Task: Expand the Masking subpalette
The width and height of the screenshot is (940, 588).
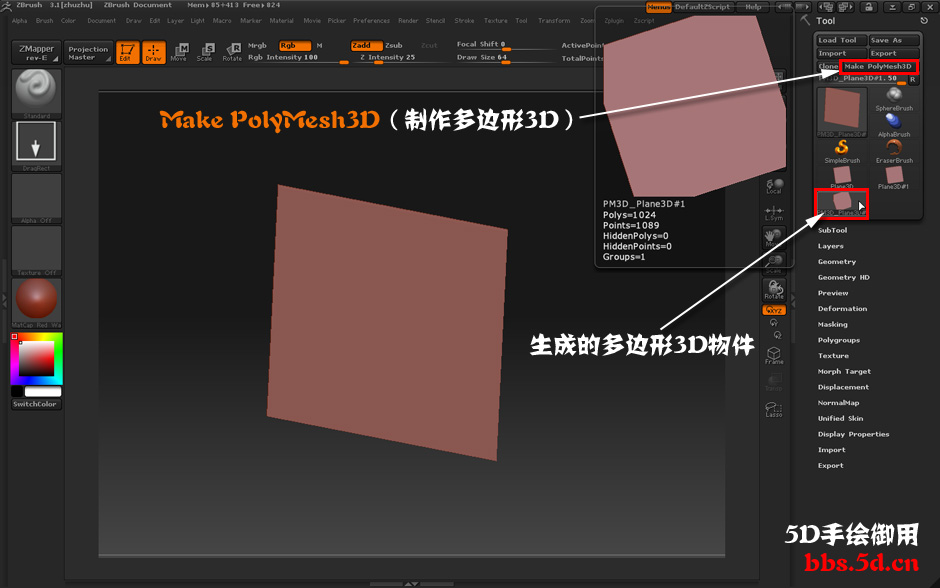Action: pos(833,324)
